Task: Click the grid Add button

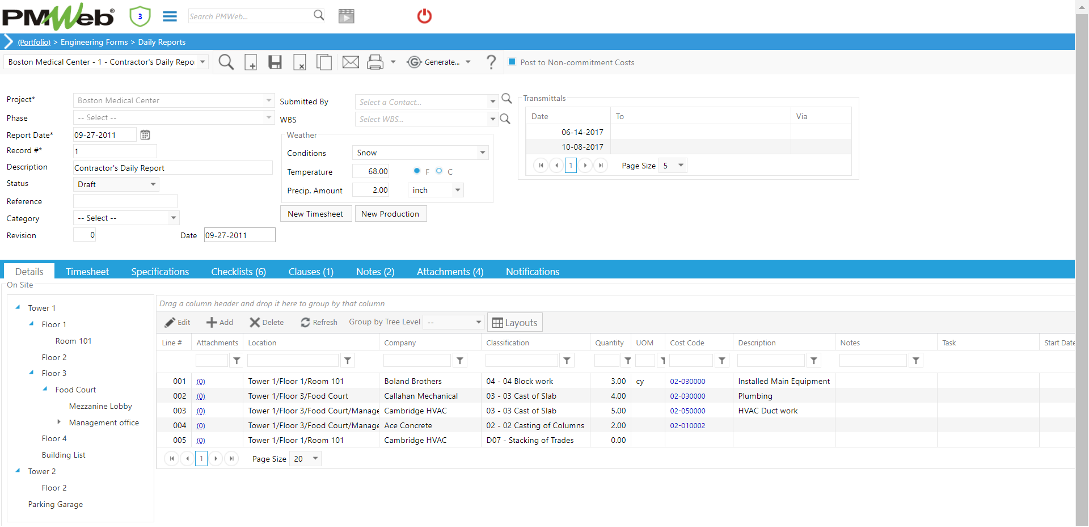Action: point(219,322)
